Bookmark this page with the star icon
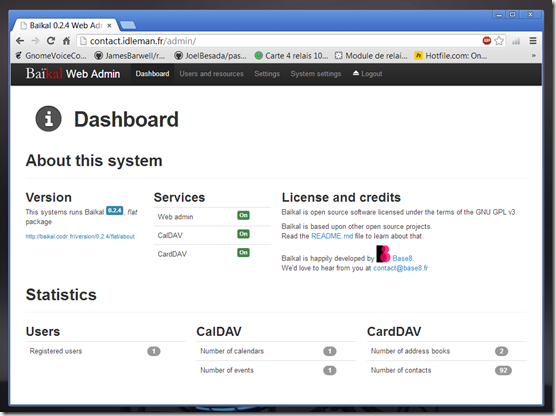556x416 pixels. point(499,41)
